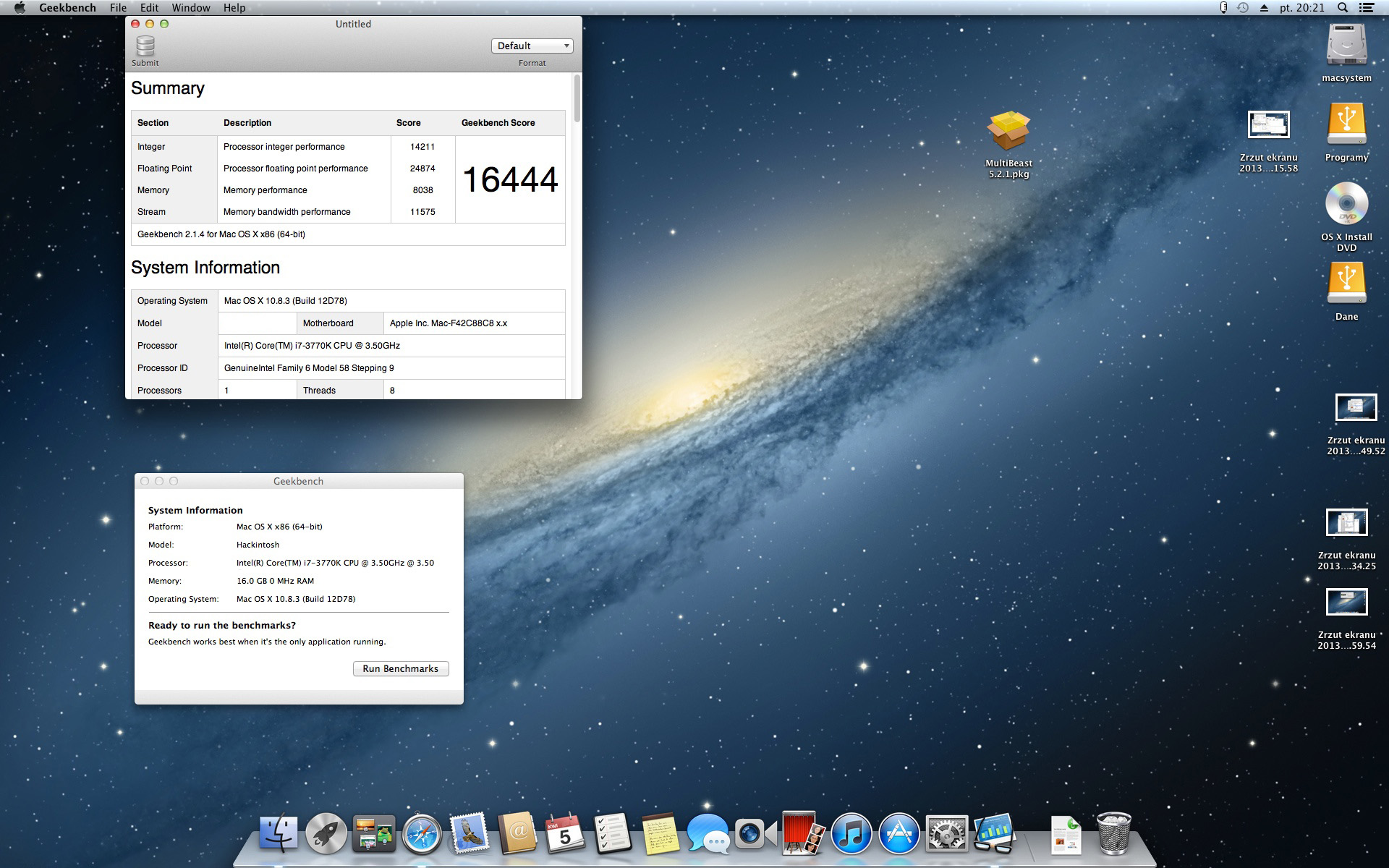Click the Motherboard value Apple Inc. Mac-F42C88C8

pyautogui.click(x=449, y=323)
